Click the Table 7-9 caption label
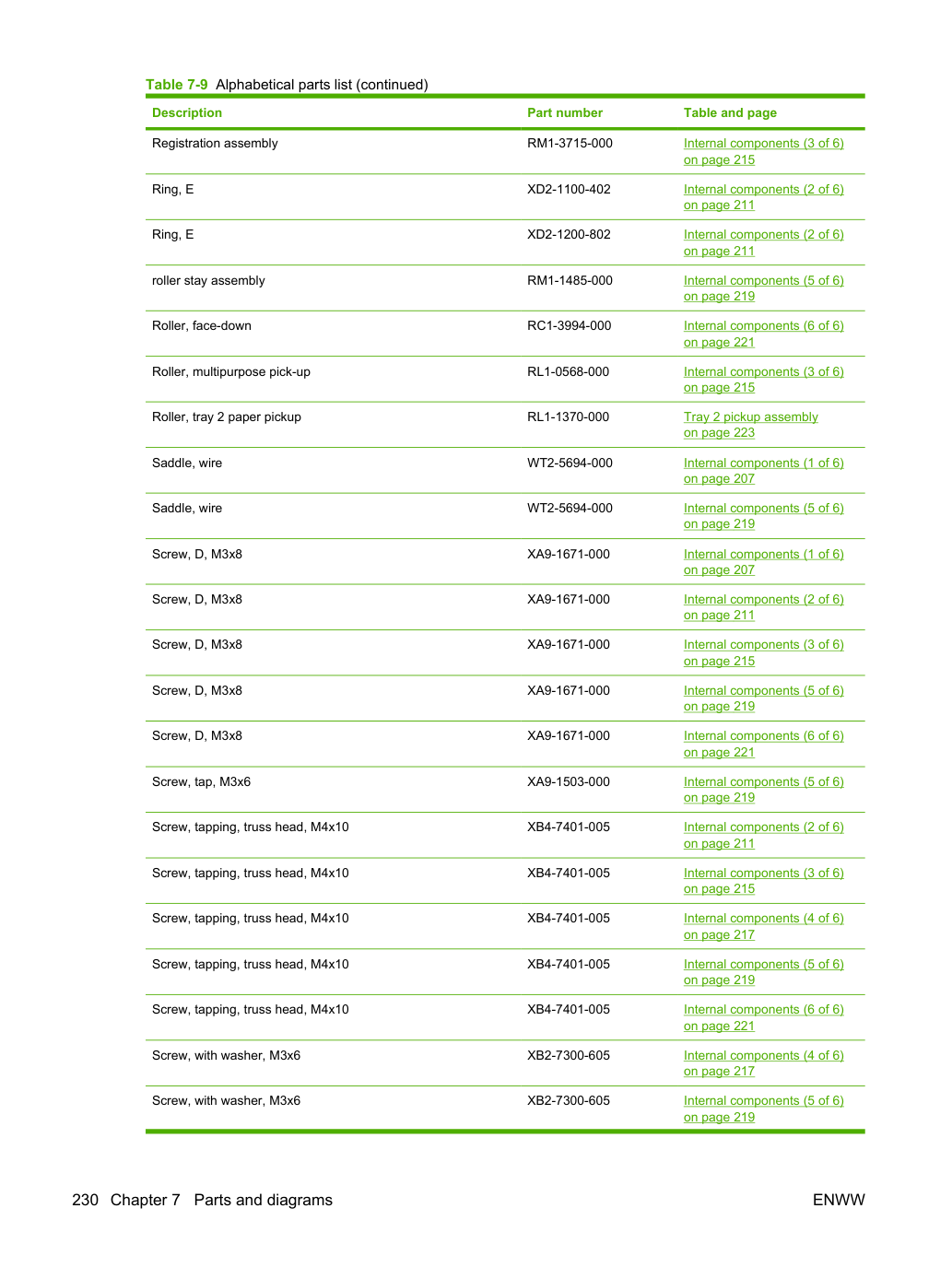952x1267 pixels. point(177,85)
